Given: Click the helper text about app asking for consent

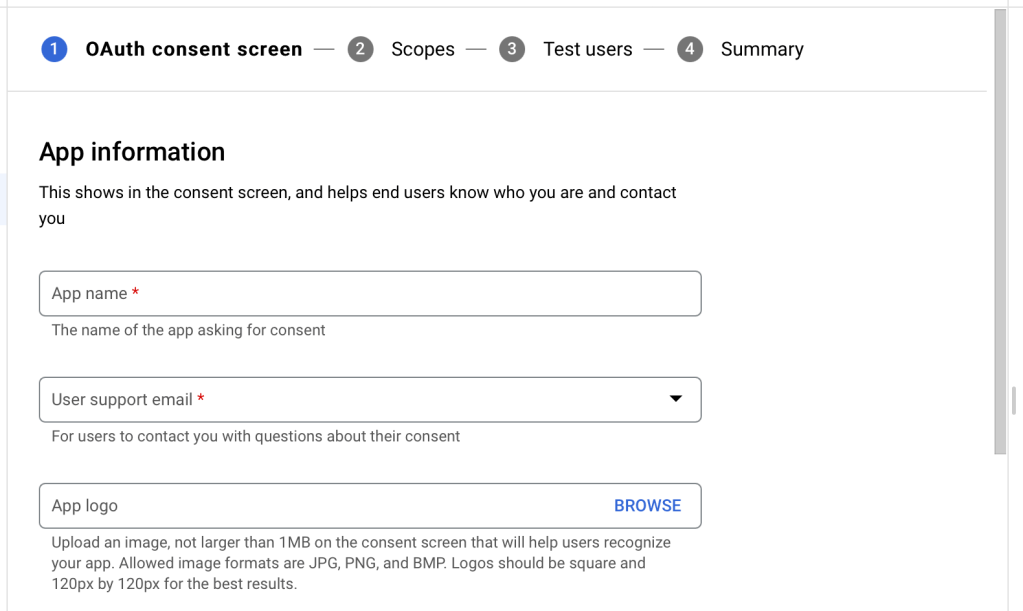Looking at the screenshot, I should 189,330.
